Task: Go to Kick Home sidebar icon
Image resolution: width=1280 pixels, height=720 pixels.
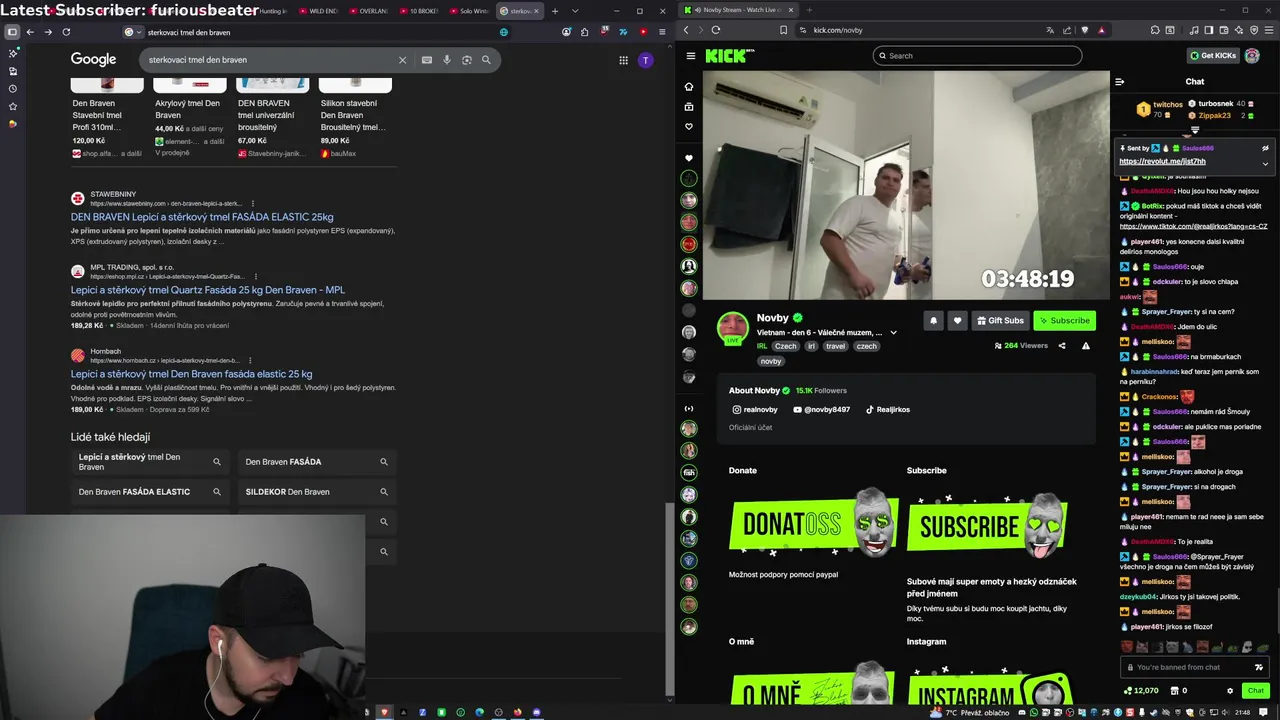Action: [689, 87]
